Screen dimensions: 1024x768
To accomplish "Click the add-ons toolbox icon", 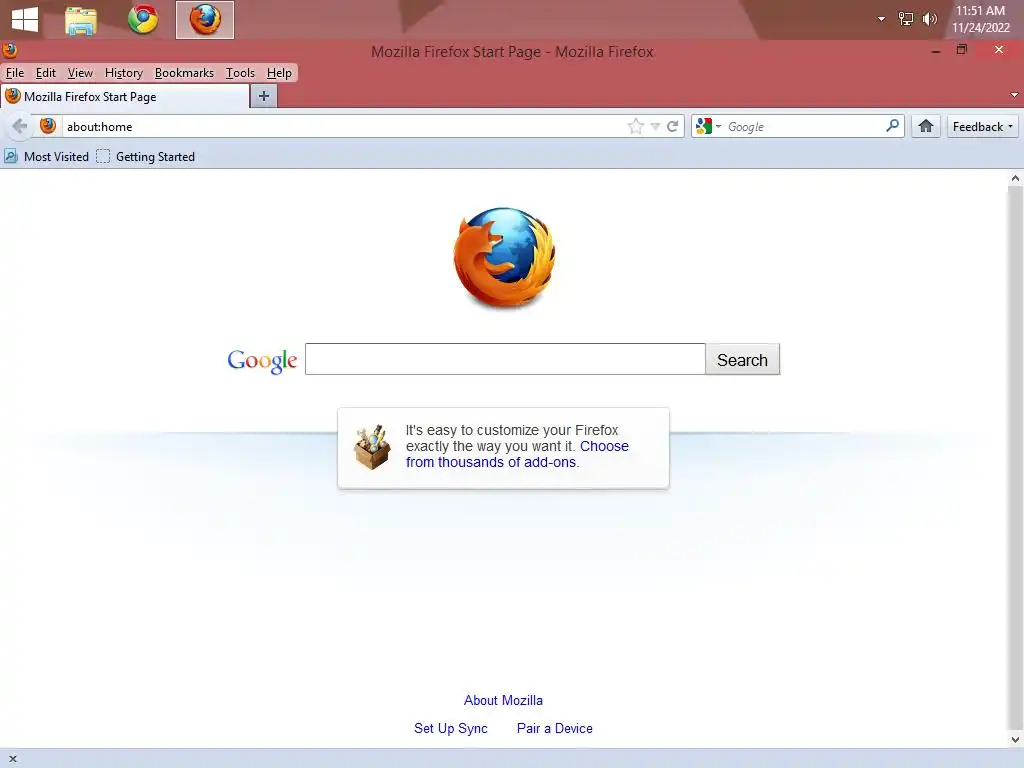I will tap(372, 447).
